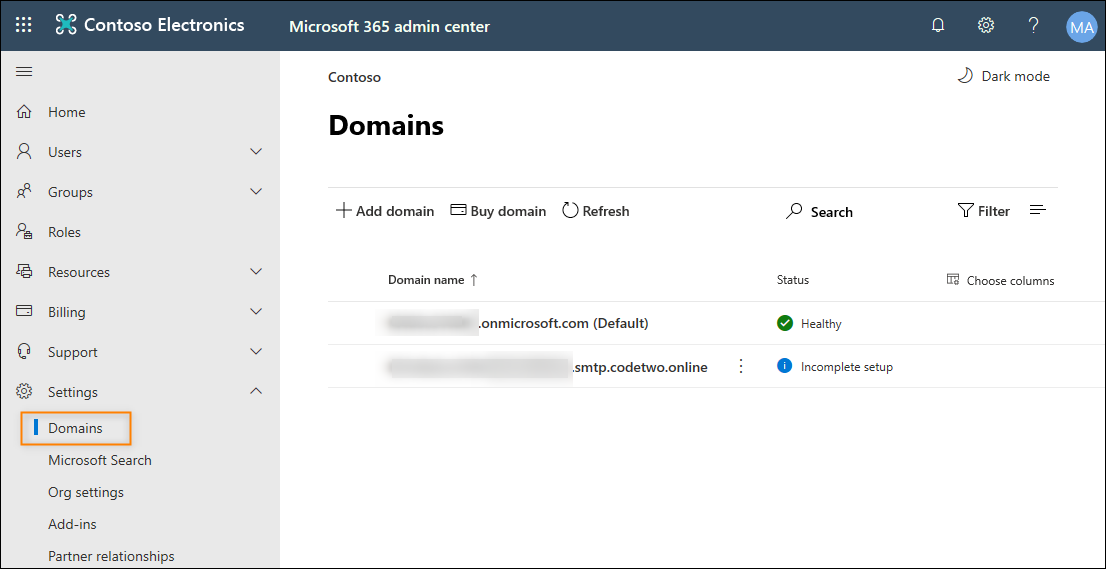The width and height of the screenshot is (1106, 569).
Task: Collapse the navigation hamburger menu
Action: (24, 72)
